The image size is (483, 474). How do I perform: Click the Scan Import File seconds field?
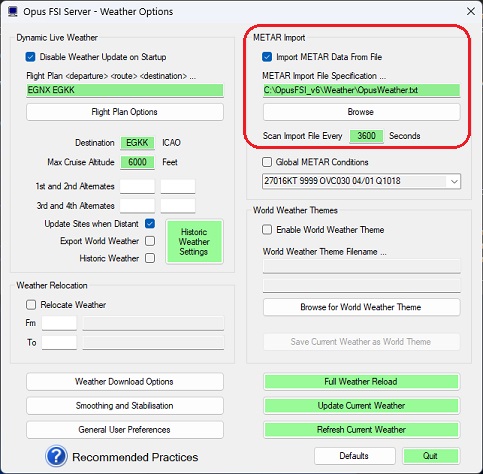[366, 136]
